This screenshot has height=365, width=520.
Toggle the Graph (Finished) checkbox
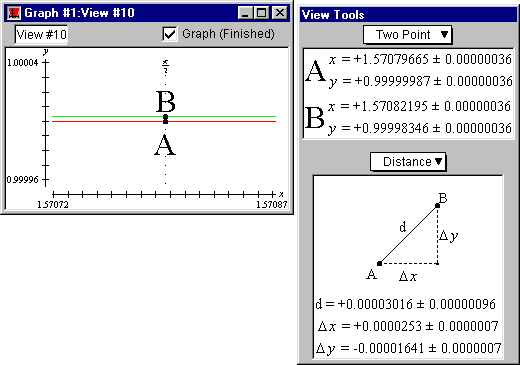[169, 34]
